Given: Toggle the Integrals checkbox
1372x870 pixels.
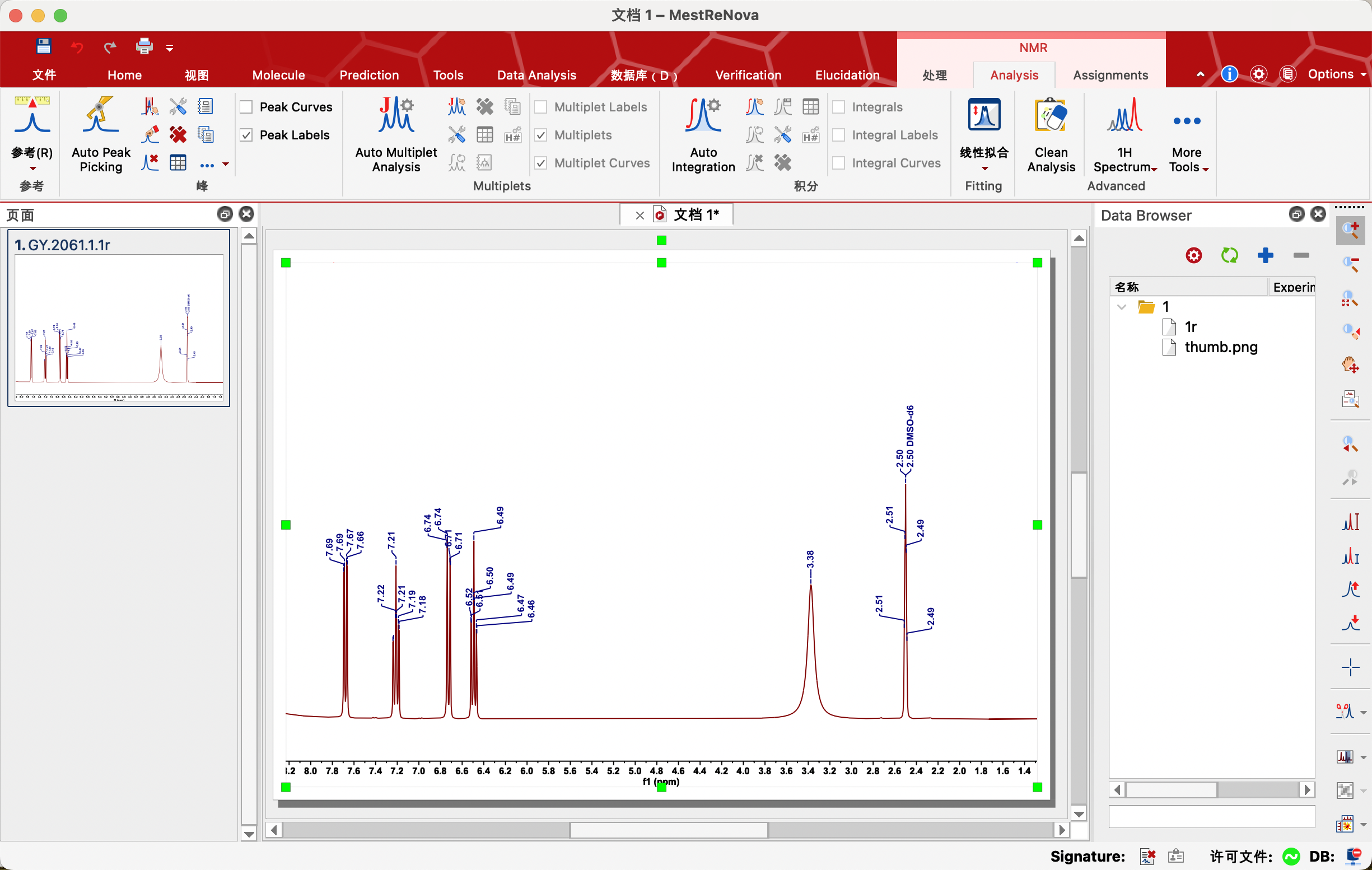Looking at the screenshot, I should coord(838,107).
